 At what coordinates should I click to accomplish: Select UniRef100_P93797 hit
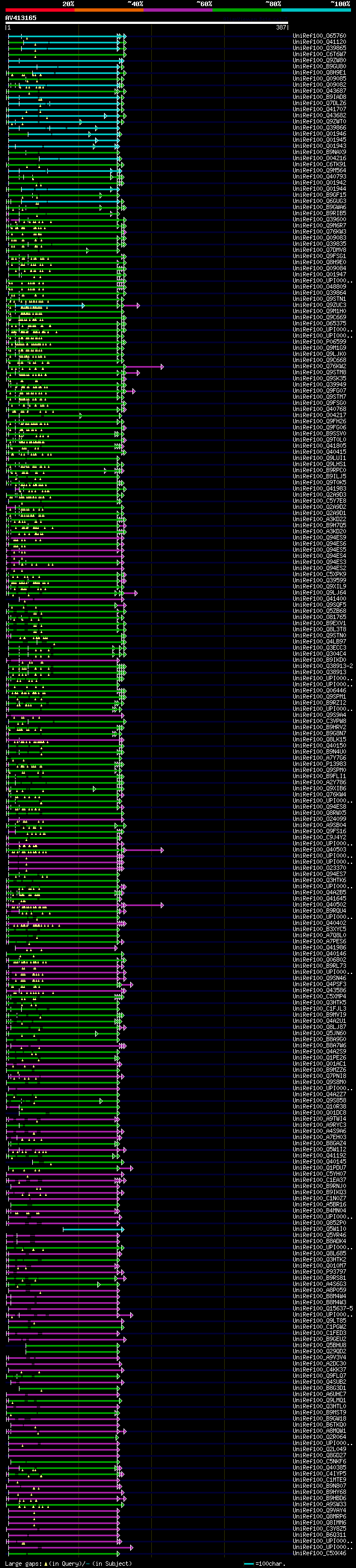pos(319,1272)
